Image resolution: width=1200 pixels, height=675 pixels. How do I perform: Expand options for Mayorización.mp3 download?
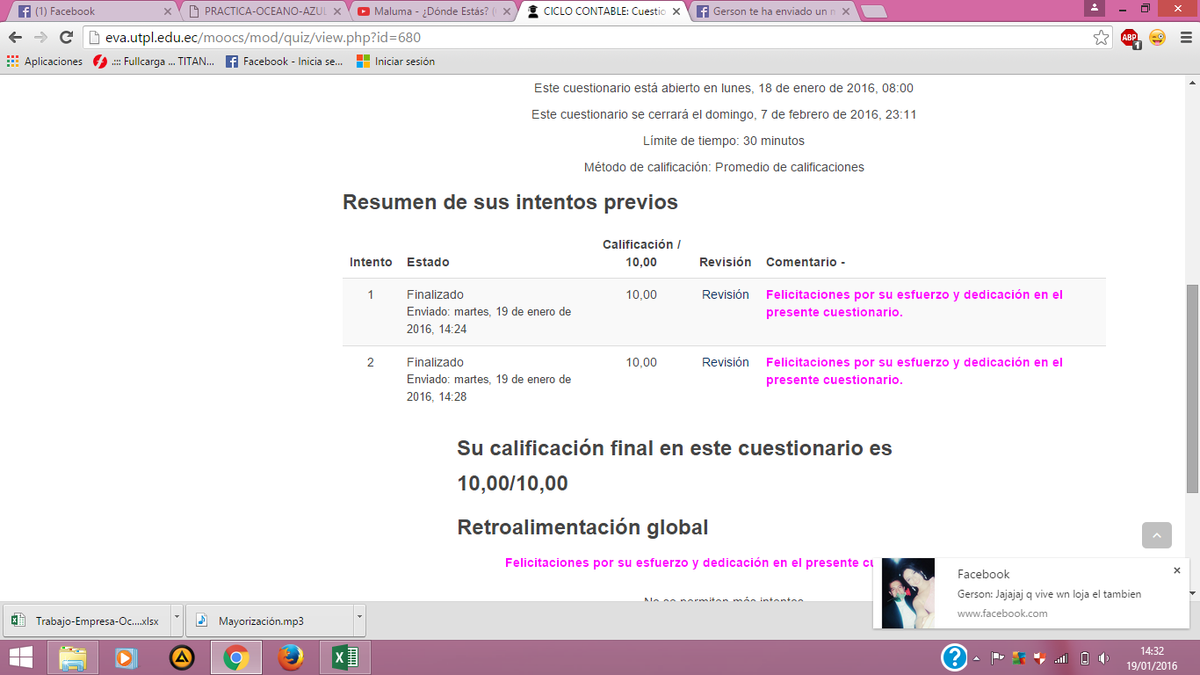[360, 620]
